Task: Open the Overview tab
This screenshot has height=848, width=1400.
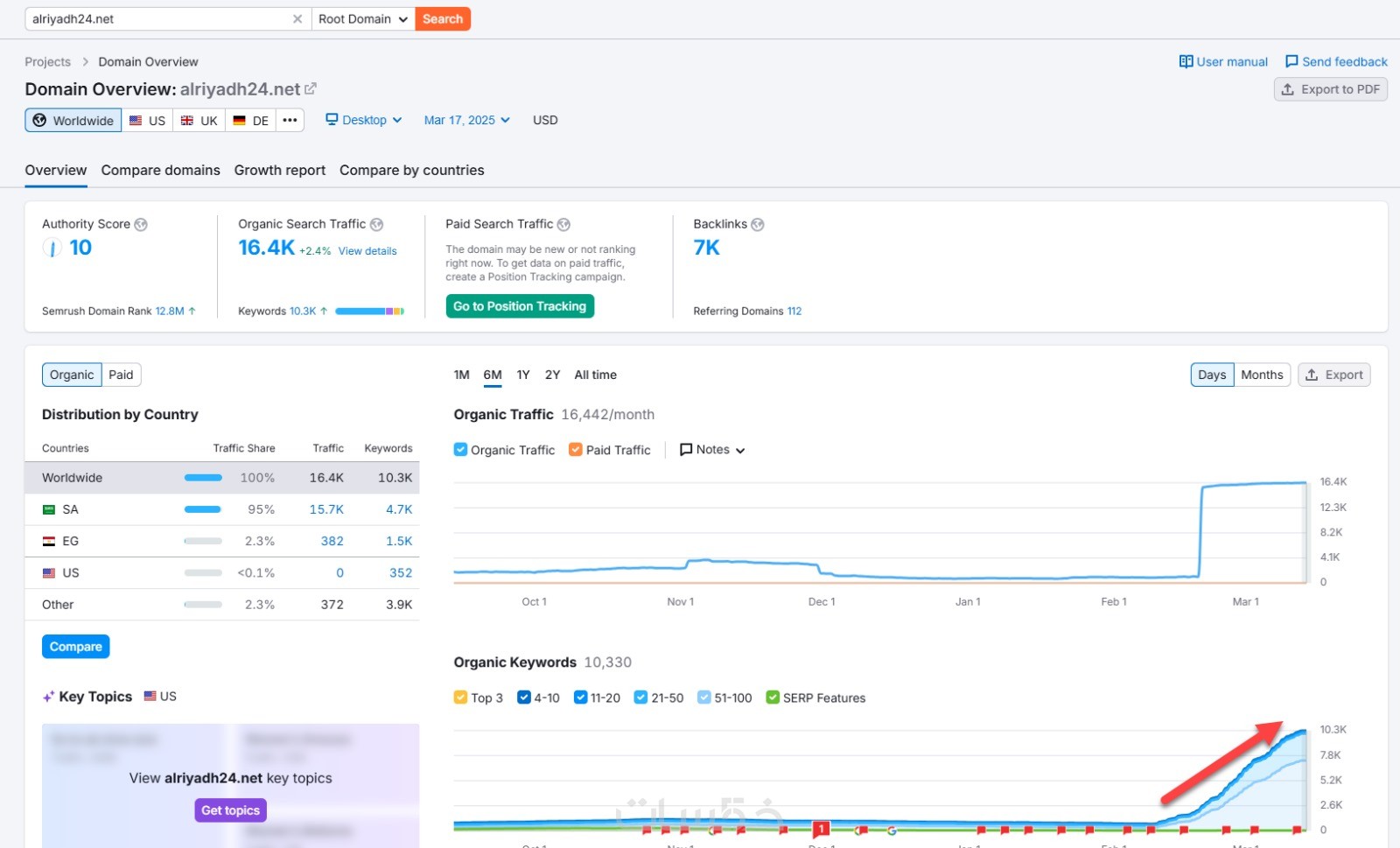Action: [56, 170]
